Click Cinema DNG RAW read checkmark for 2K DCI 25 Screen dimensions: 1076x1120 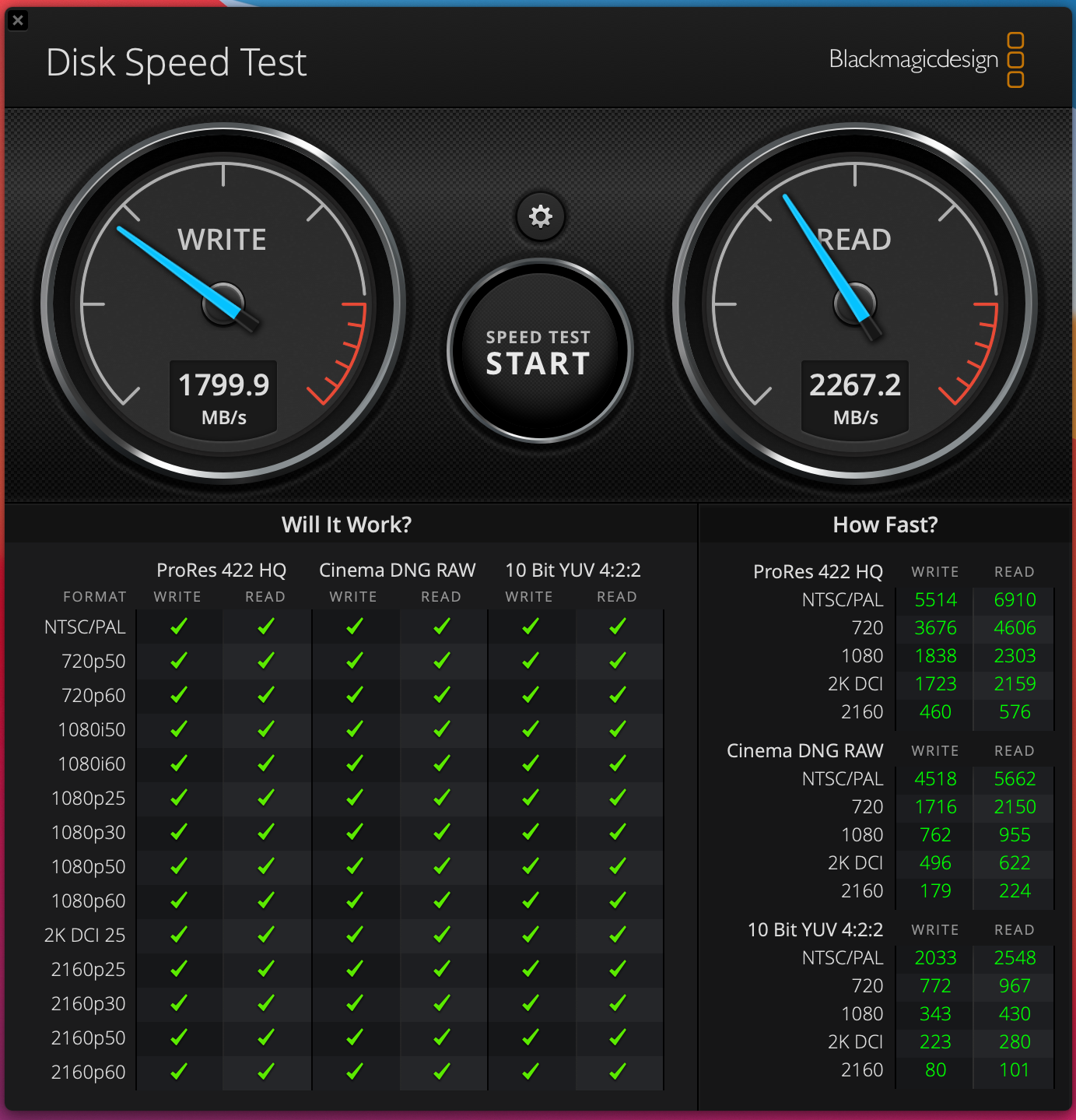pyautogui.click(x=442, y=935)
